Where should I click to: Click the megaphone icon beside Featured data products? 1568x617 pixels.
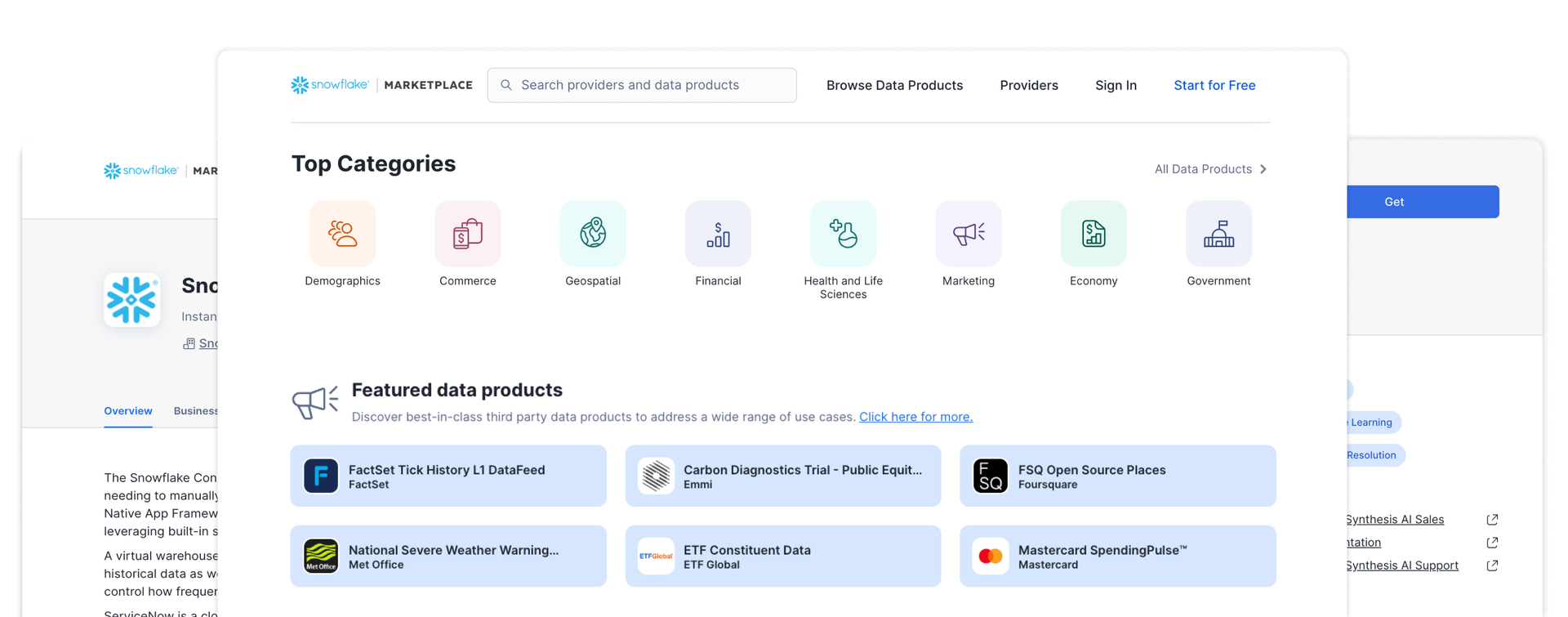point(315,403)
